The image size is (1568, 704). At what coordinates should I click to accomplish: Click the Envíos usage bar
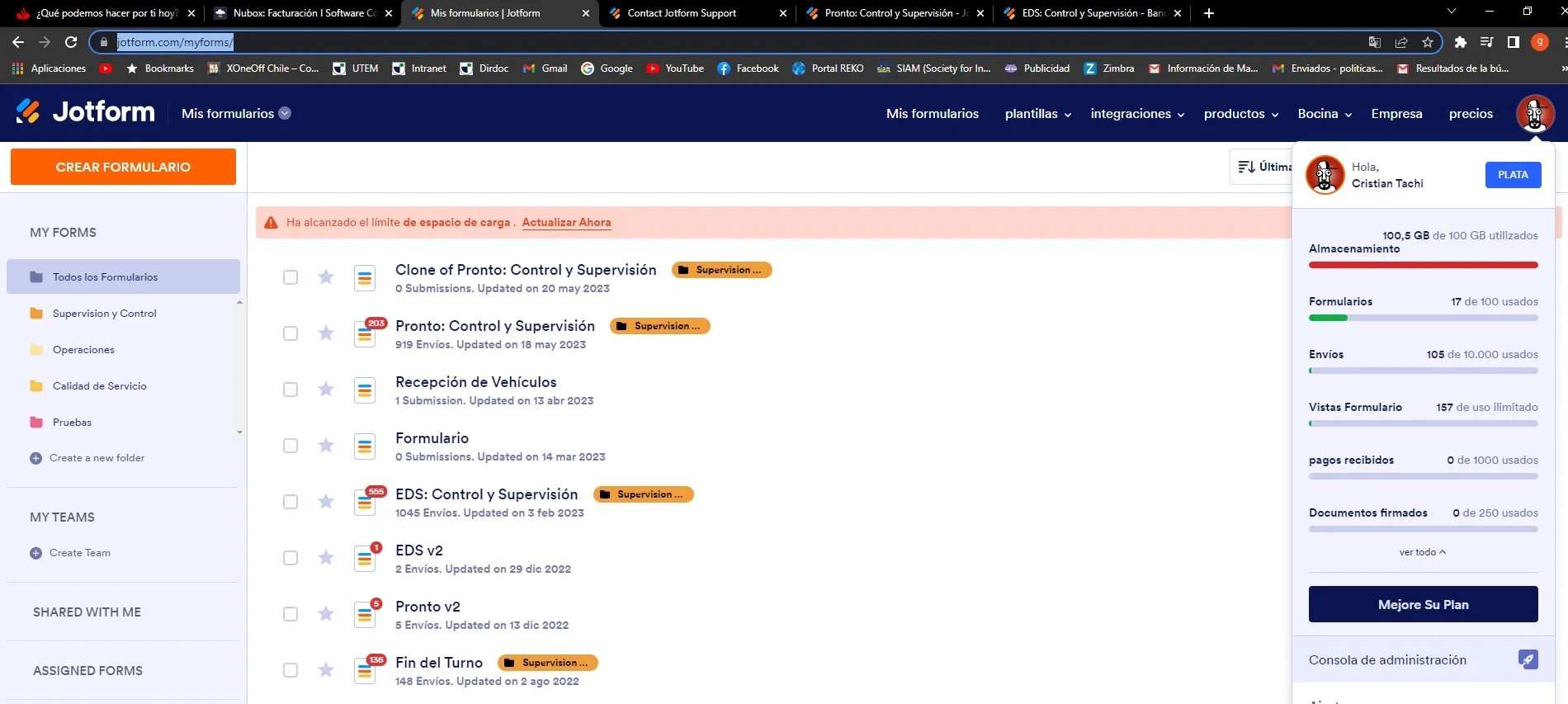(x=1423, y=371)
